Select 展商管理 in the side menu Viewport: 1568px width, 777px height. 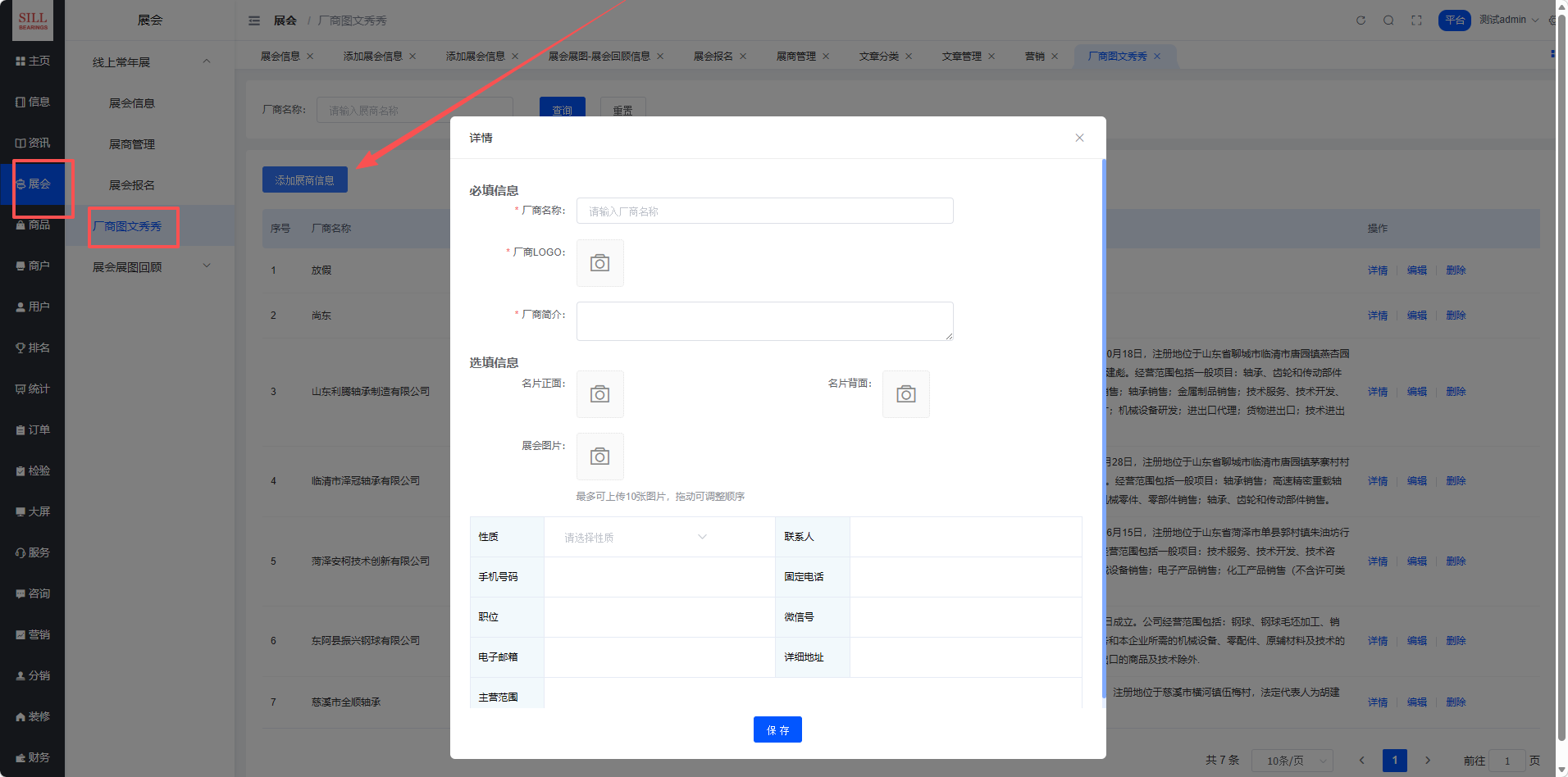point(132,144)
